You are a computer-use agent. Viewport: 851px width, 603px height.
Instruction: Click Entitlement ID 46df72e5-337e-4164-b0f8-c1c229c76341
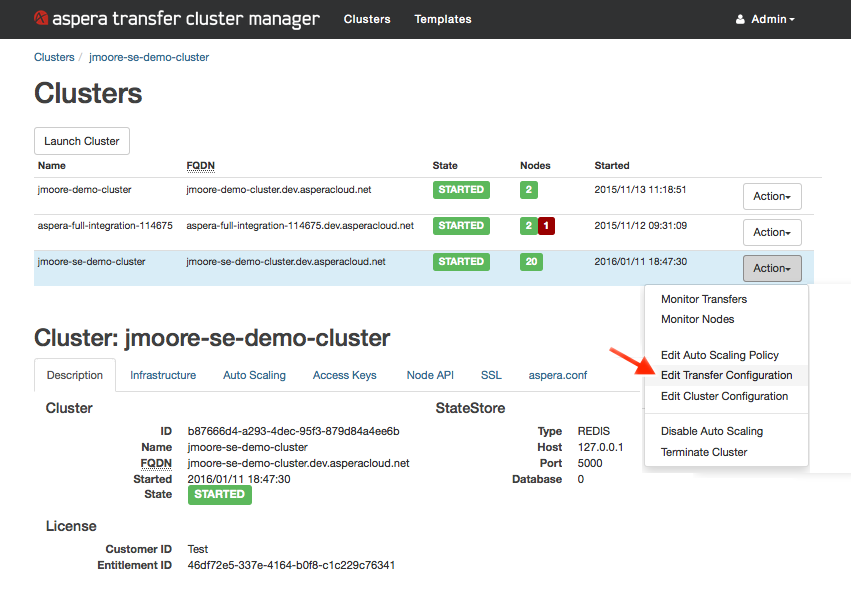pos(291,565)
